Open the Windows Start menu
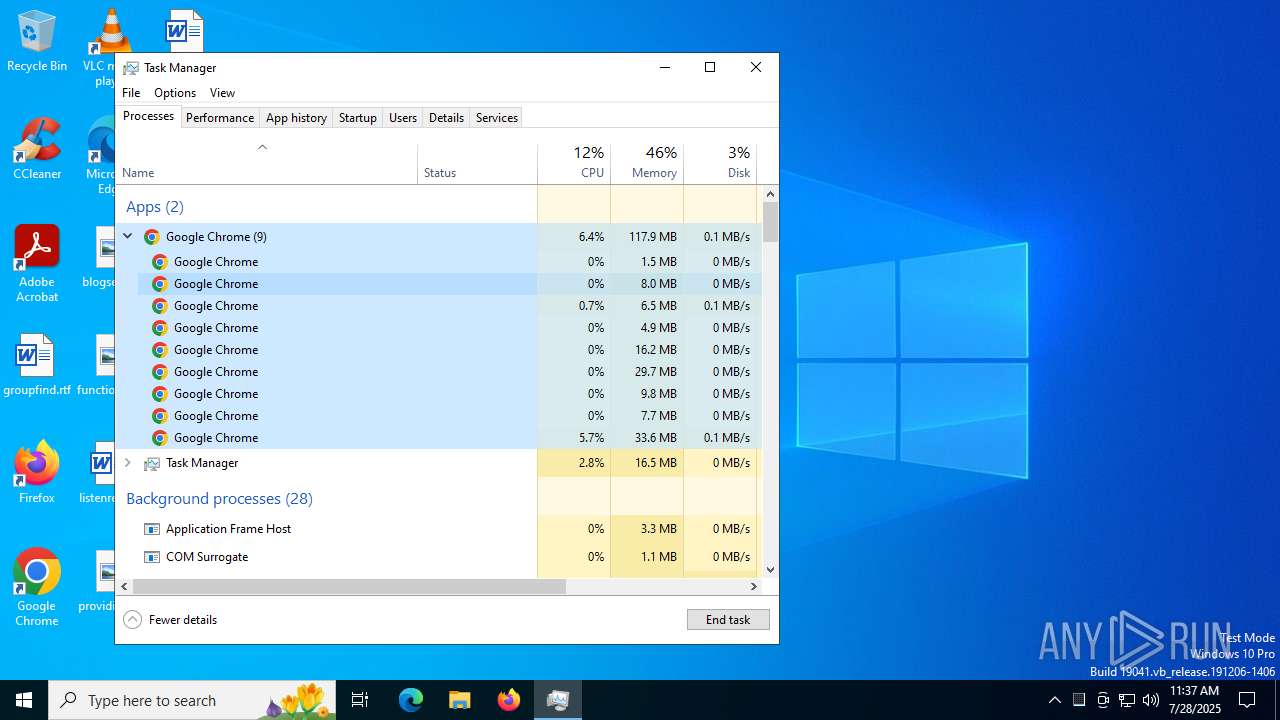The width and height of the screenshot is (1280, 720). 24,700
